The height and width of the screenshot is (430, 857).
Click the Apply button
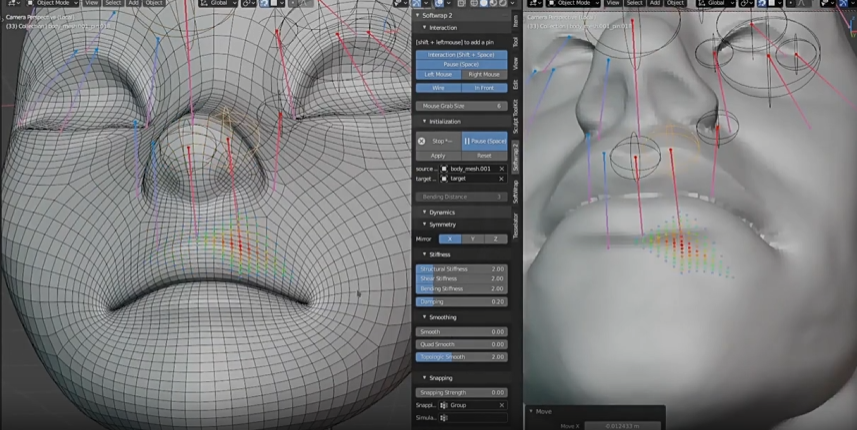tap(438, 156)
